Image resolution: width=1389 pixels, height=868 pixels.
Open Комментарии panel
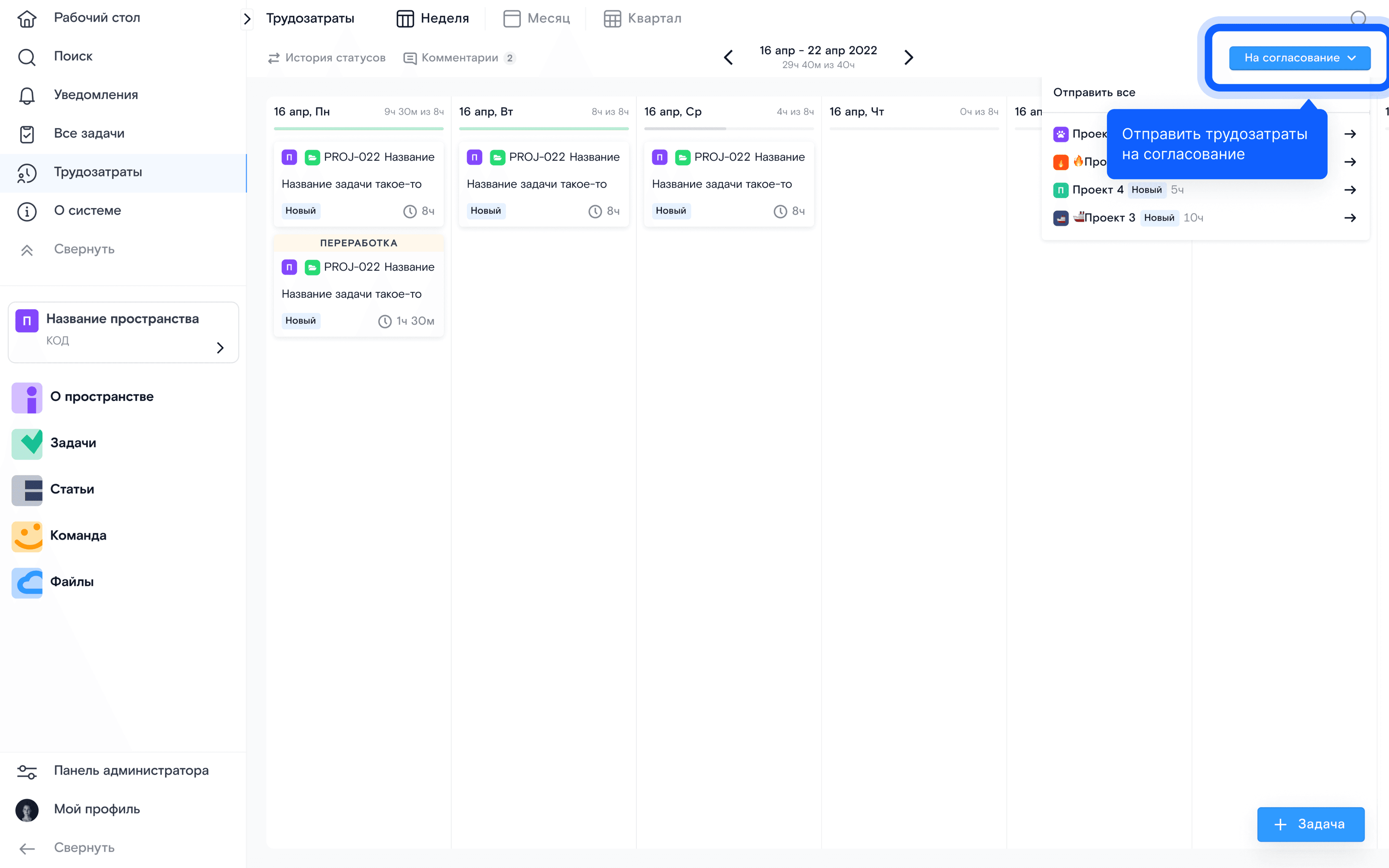tap(459, 58)
